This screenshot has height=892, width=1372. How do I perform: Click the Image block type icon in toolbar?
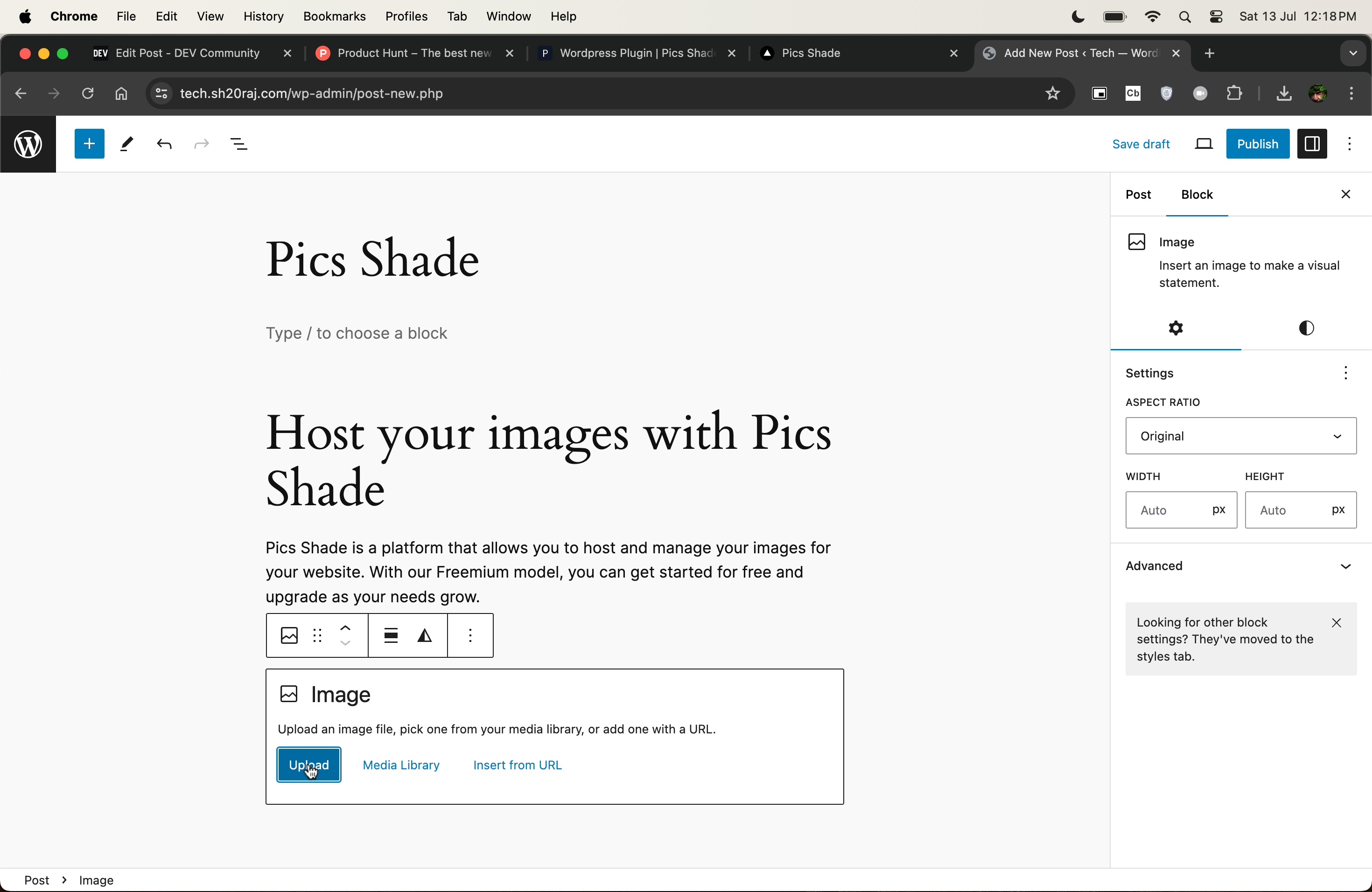289,635
